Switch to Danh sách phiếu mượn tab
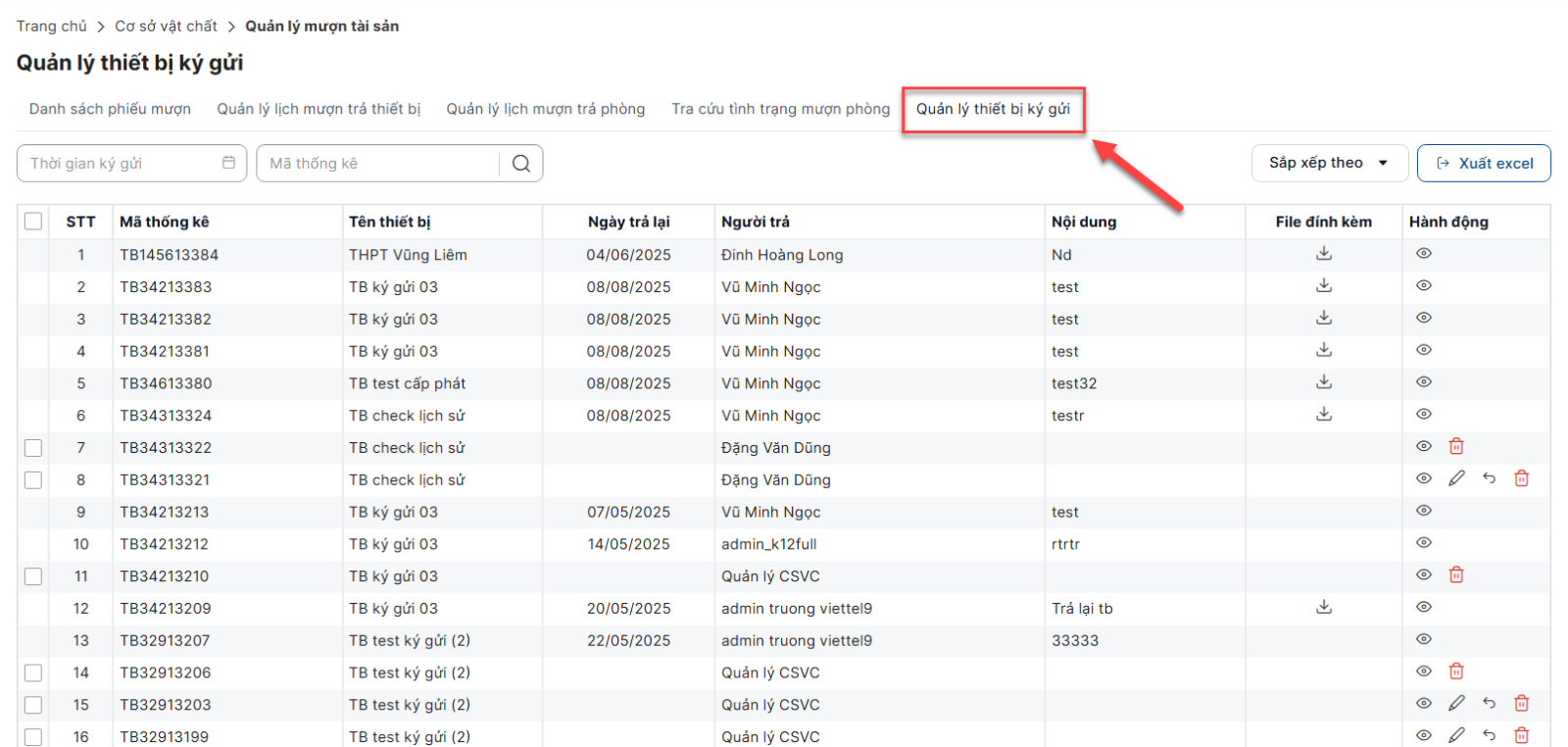The image size is (1568, 747). pos(110,109)
